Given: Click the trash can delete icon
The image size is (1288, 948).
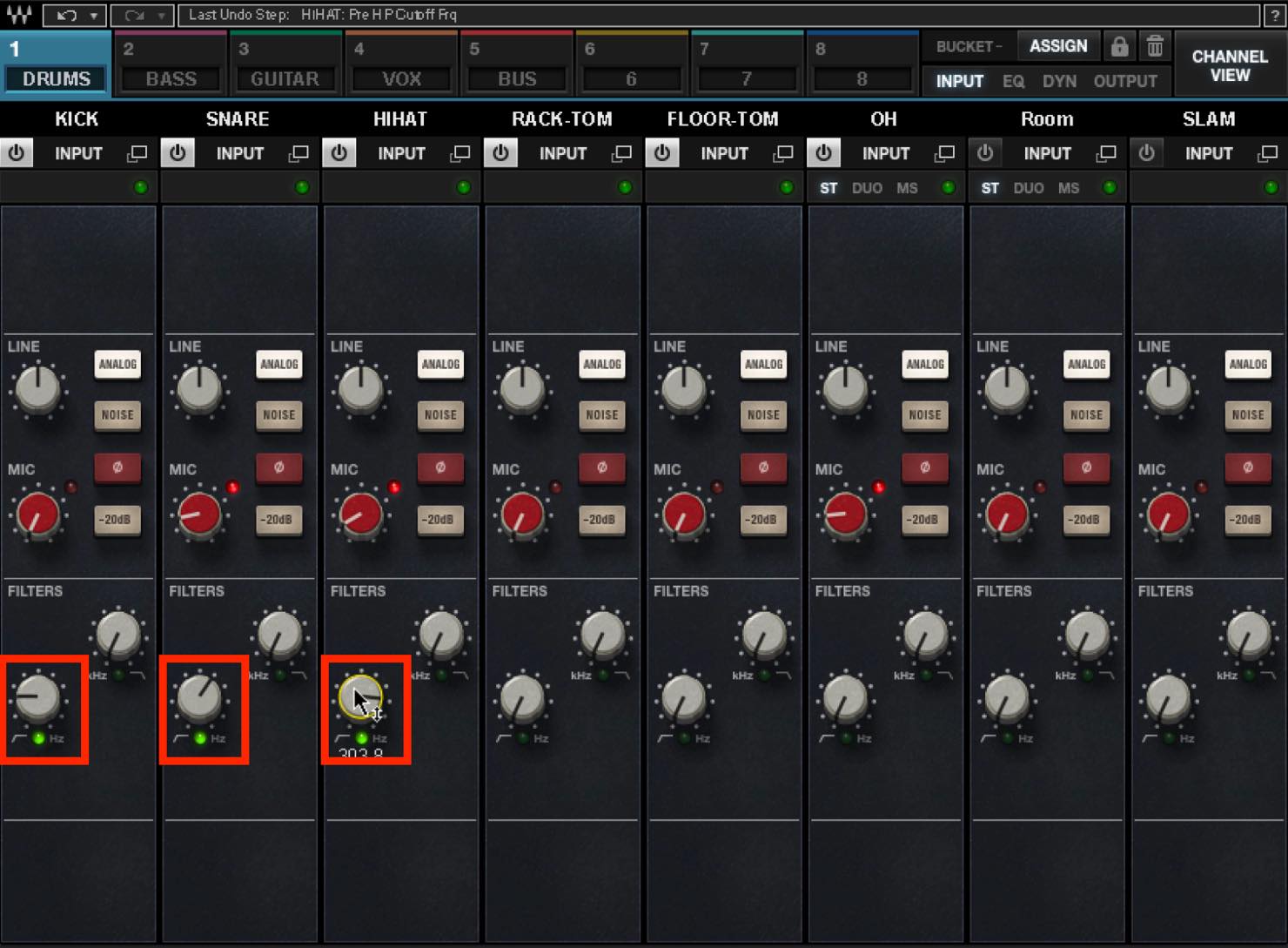Looking at the screenshot, I should tap(1154, 46).
